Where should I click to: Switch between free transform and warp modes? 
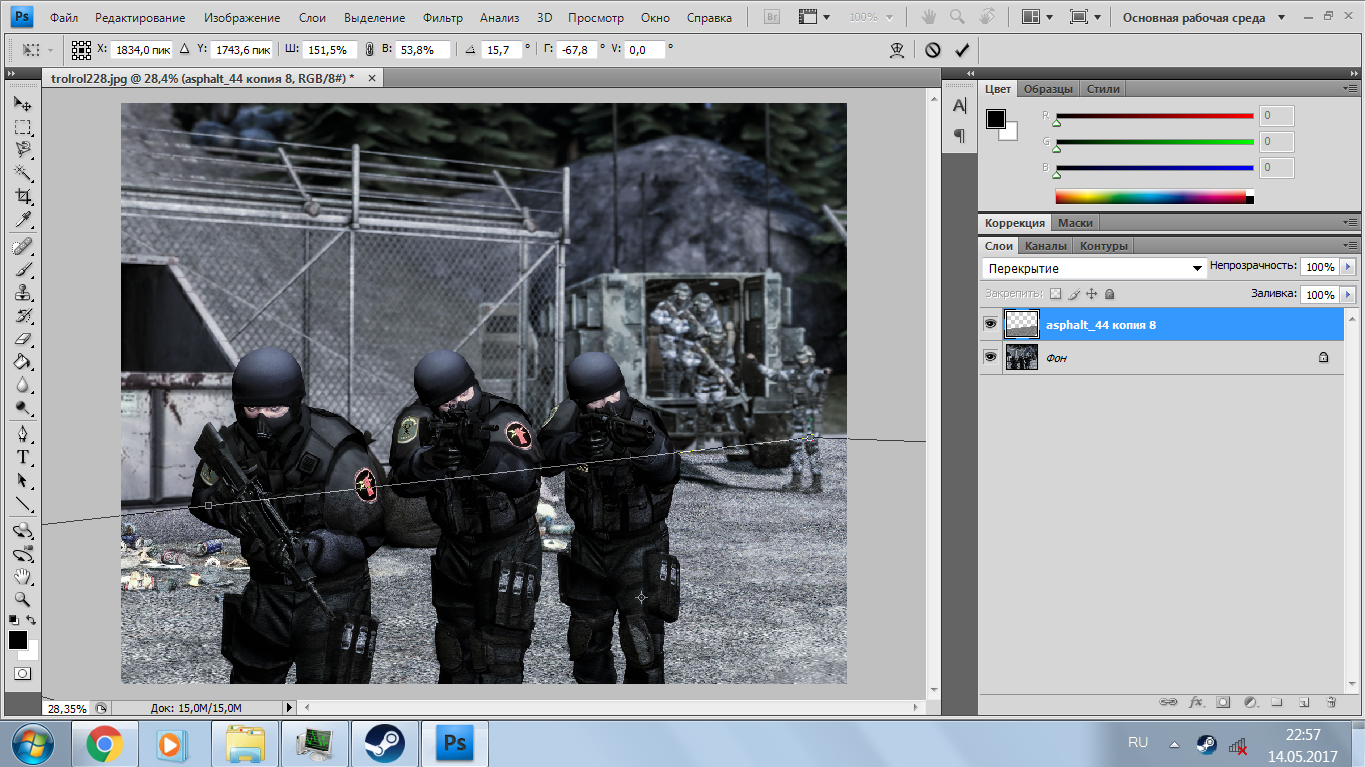pos(898,50)
